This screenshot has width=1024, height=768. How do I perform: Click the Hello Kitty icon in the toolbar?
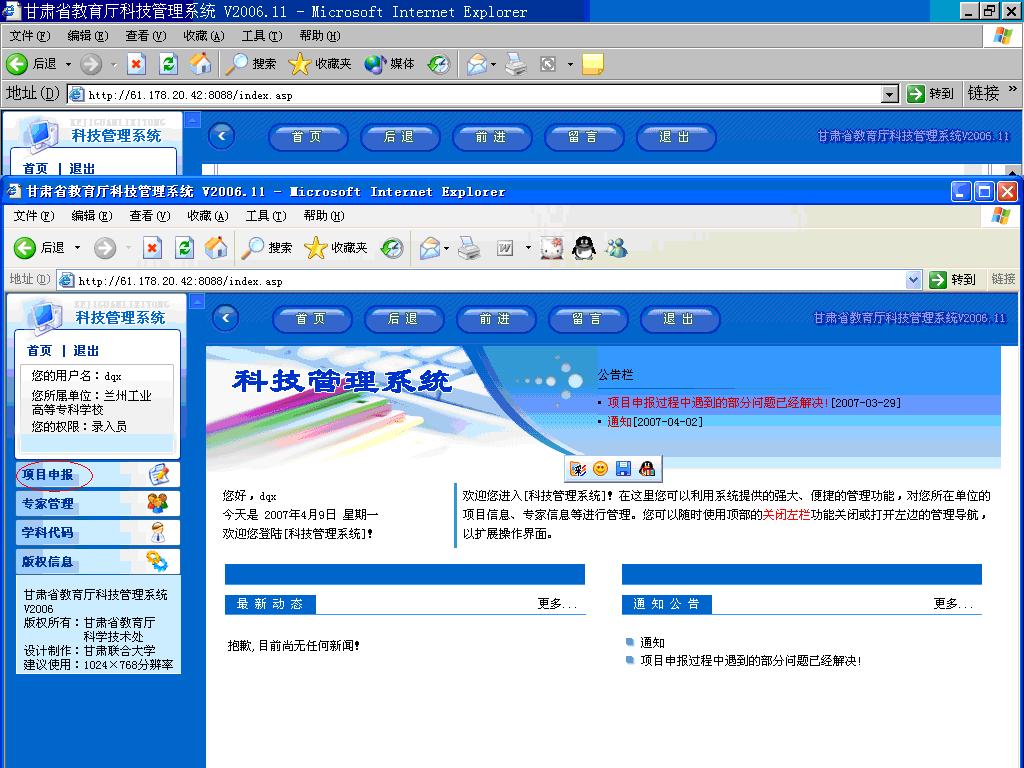(x=551, y=248)
